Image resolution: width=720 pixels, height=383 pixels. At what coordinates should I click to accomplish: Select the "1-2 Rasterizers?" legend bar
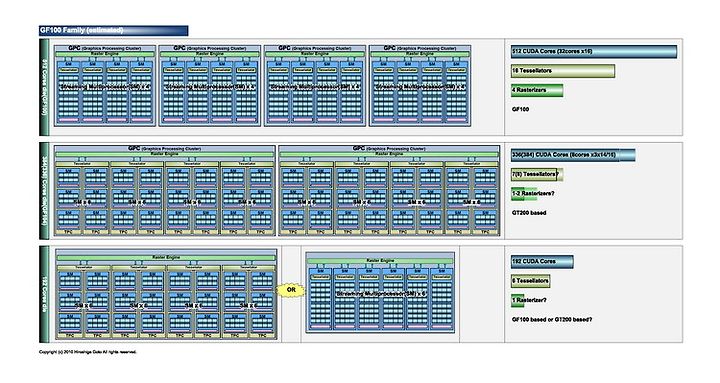[533, 193]
